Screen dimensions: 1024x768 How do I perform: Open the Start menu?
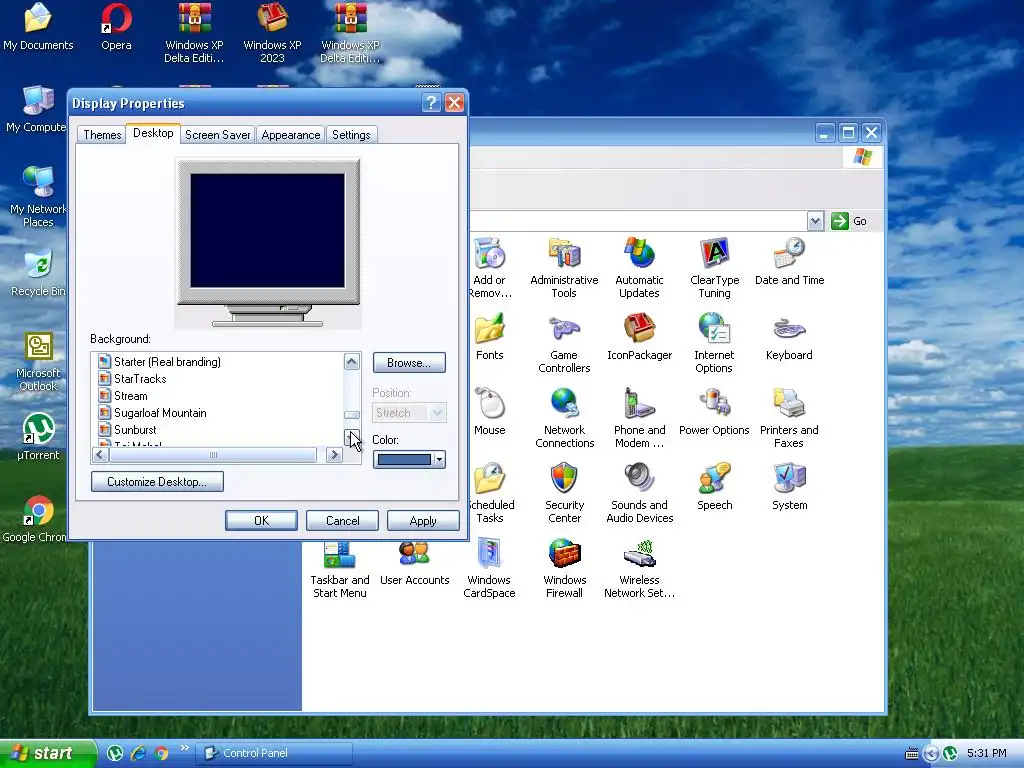tap(48, 753)
